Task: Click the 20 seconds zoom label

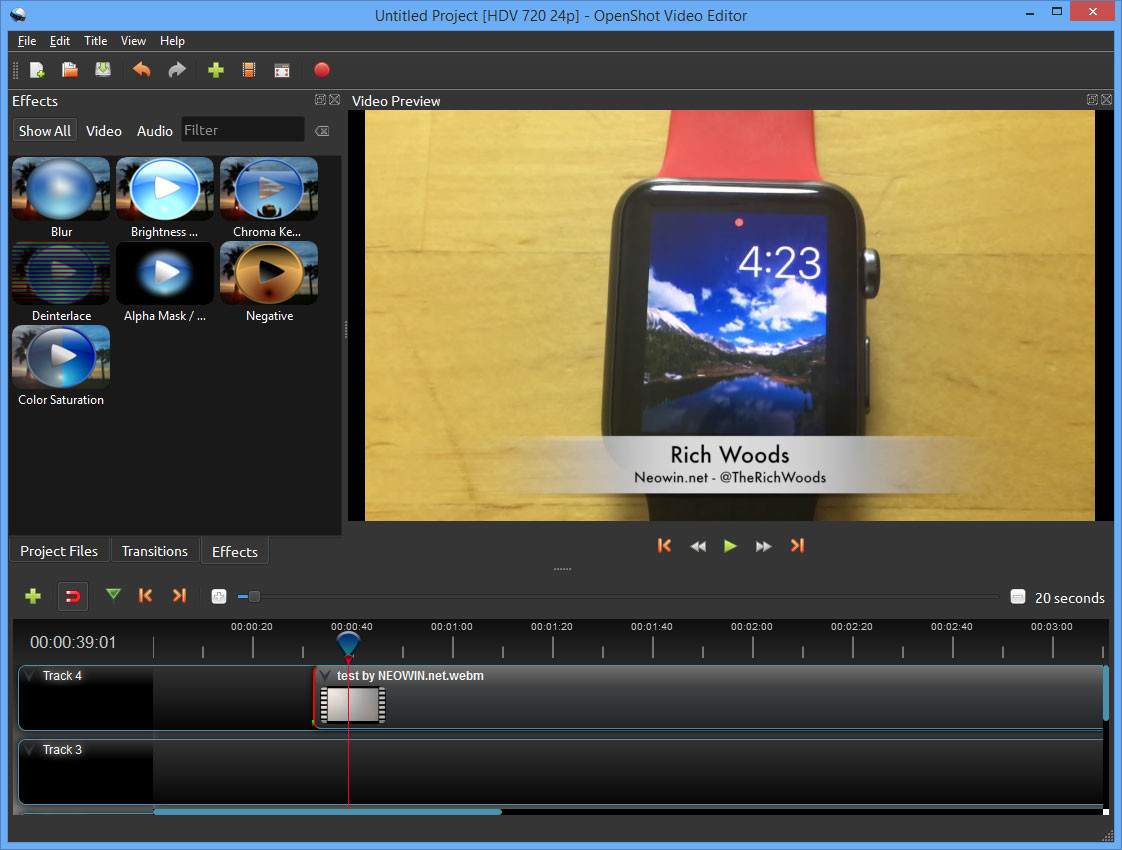Action: pyautogui.click(x=1069, y=597)
